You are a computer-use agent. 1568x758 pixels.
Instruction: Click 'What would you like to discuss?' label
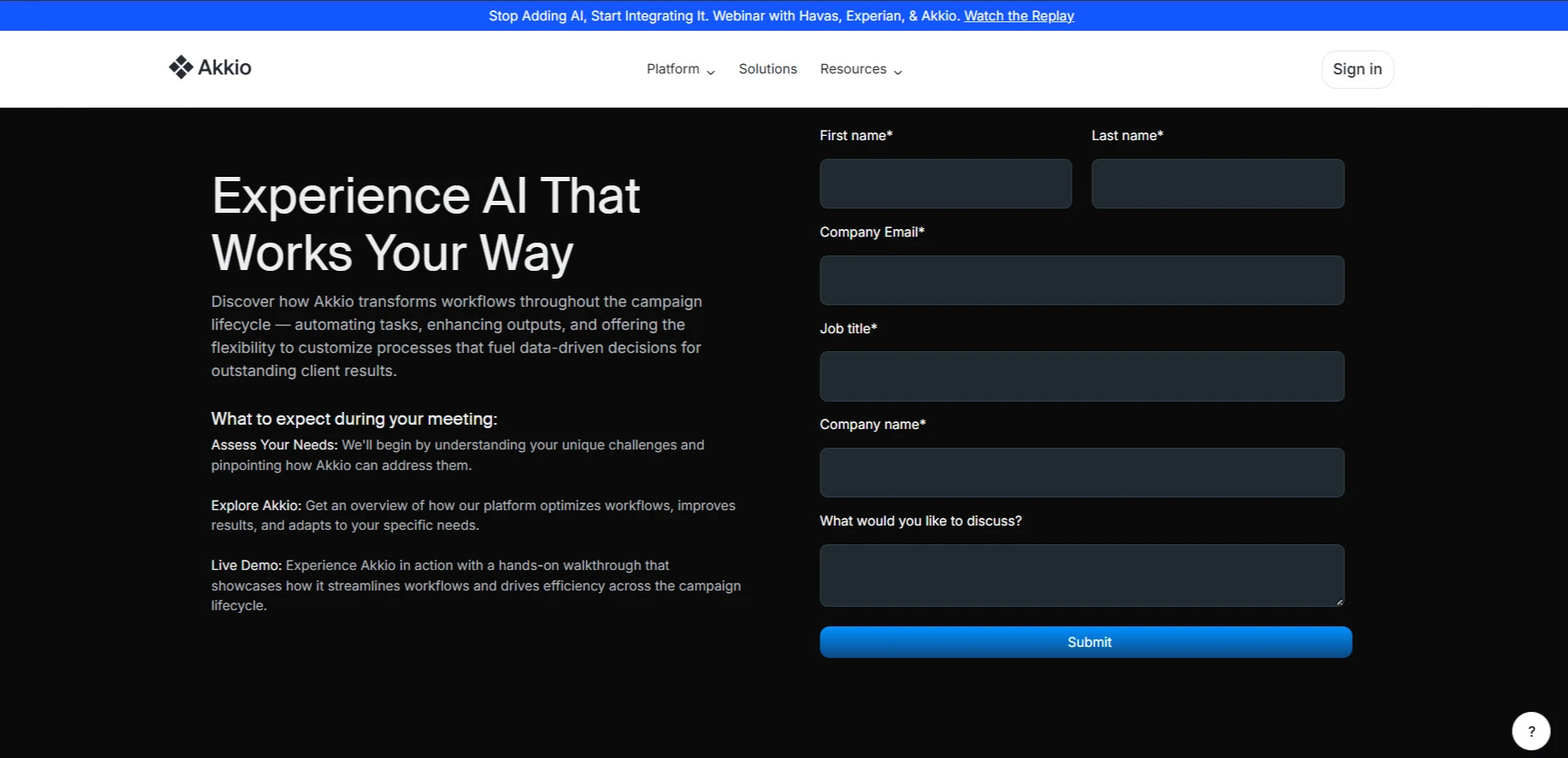[920, 521]
